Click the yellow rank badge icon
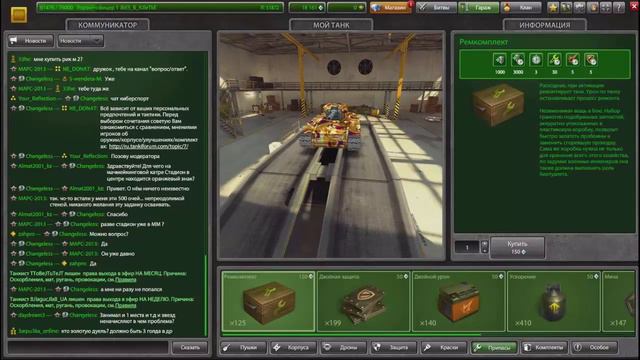The width and height of the screenshot is (640, 360). pyautogui.click(x=19, y=15)
